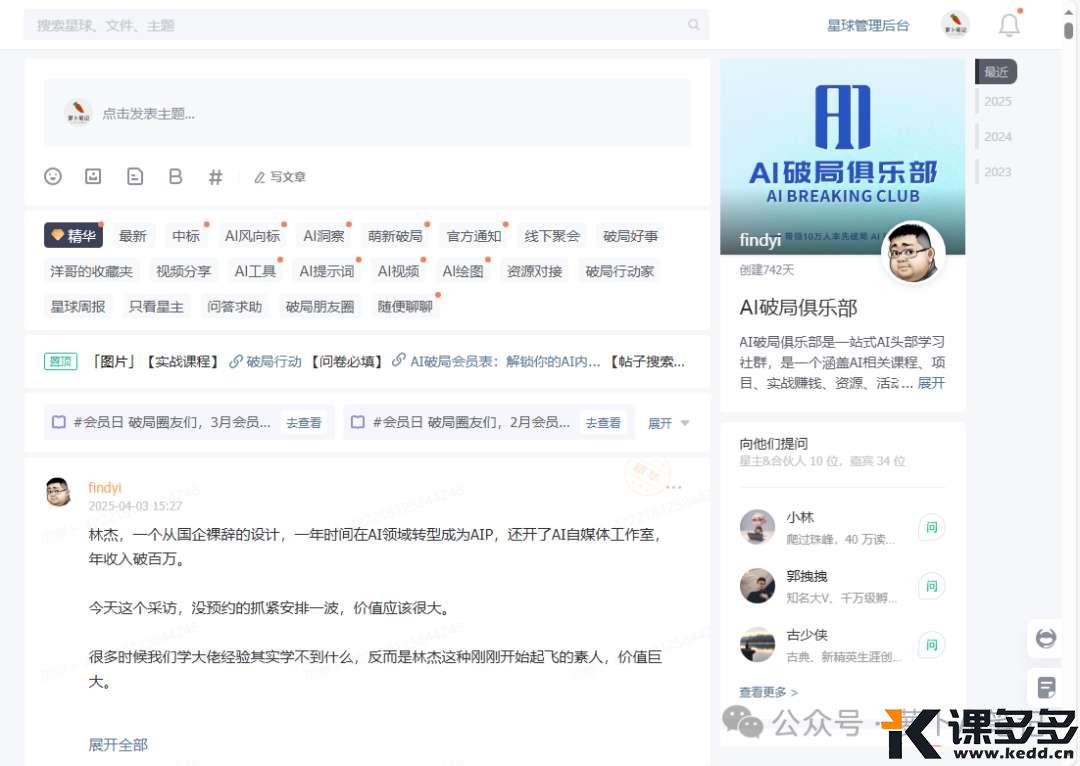Click findyi post avatar
1080x766 pixels.
[59, 491]
